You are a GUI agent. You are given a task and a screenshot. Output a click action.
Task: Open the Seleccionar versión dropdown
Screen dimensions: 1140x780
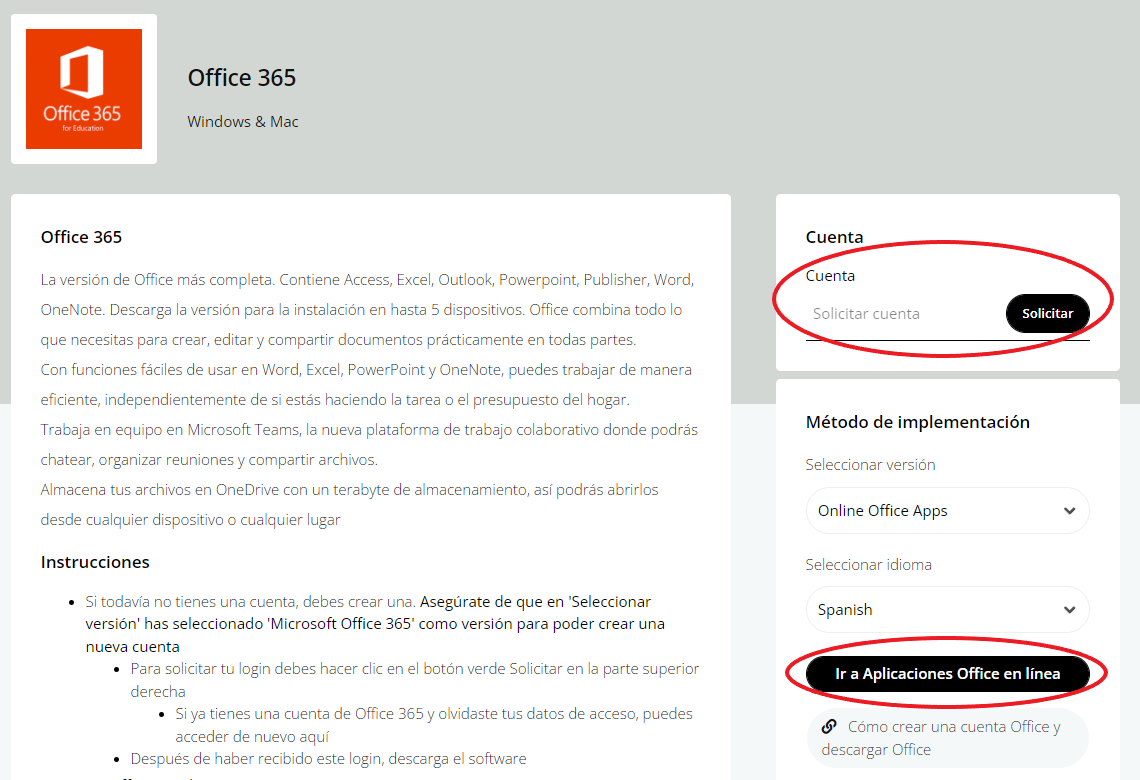point(947,510)
